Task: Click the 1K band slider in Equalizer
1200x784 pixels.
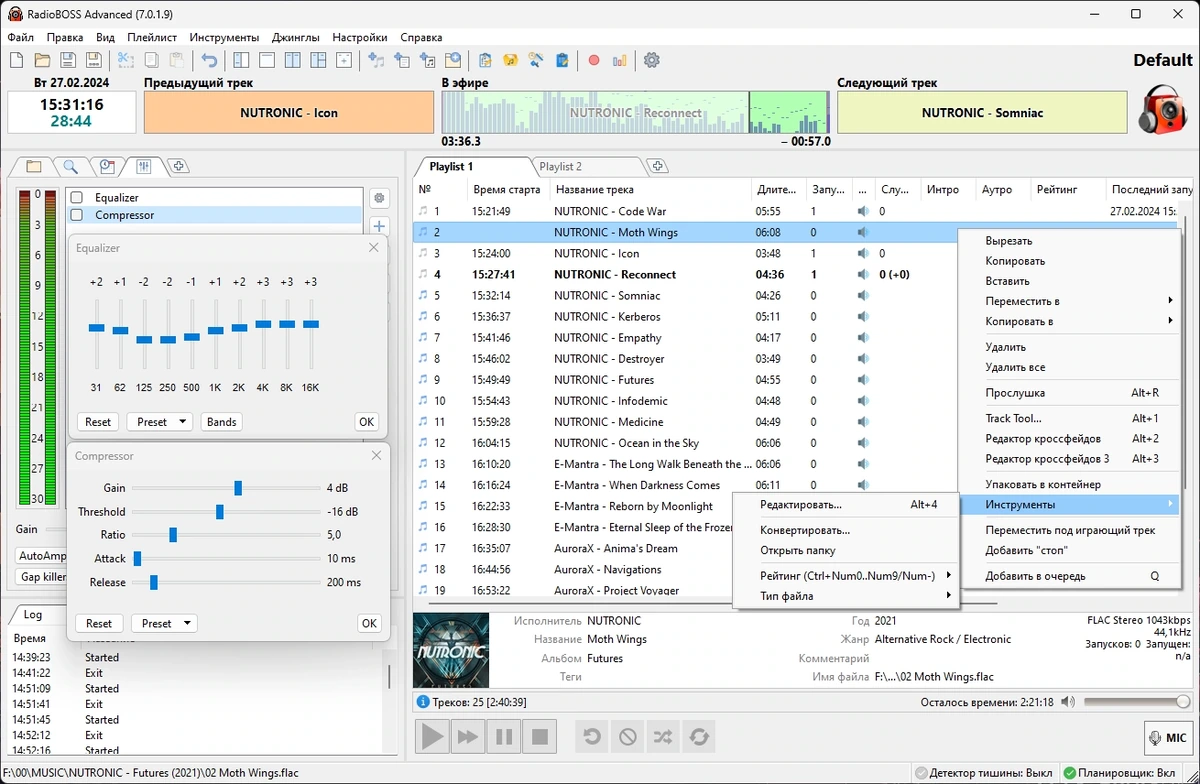Action: (215, 335)
